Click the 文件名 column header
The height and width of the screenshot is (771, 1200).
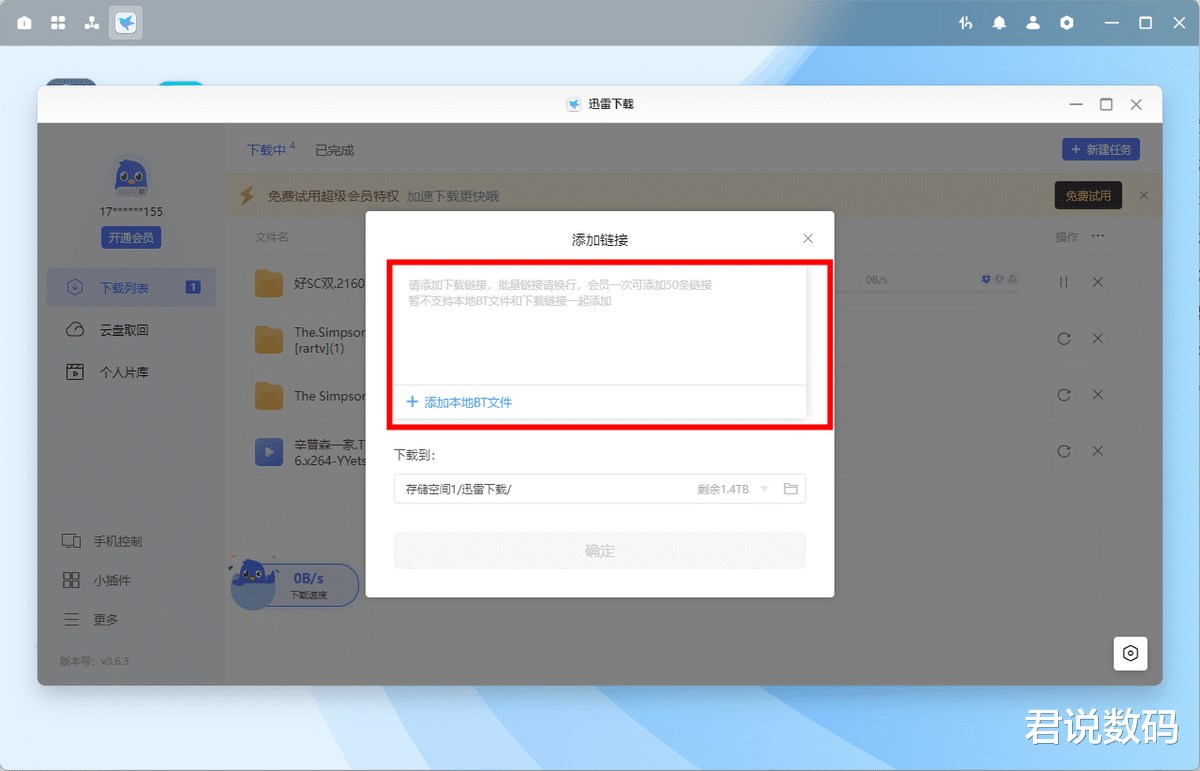(x=272, y=237)
